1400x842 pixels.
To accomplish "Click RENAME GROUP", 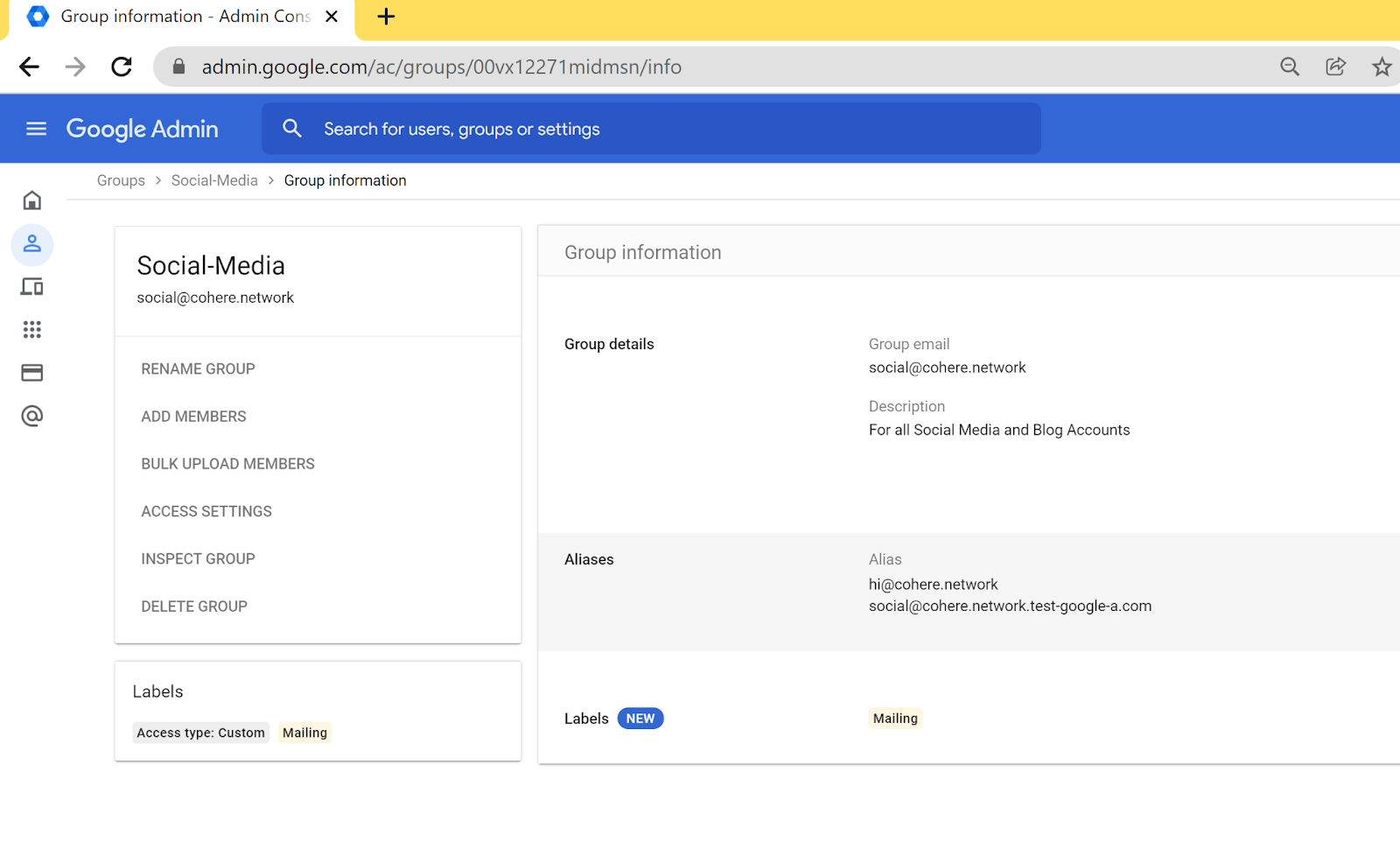I will click(x=199, y=369).
